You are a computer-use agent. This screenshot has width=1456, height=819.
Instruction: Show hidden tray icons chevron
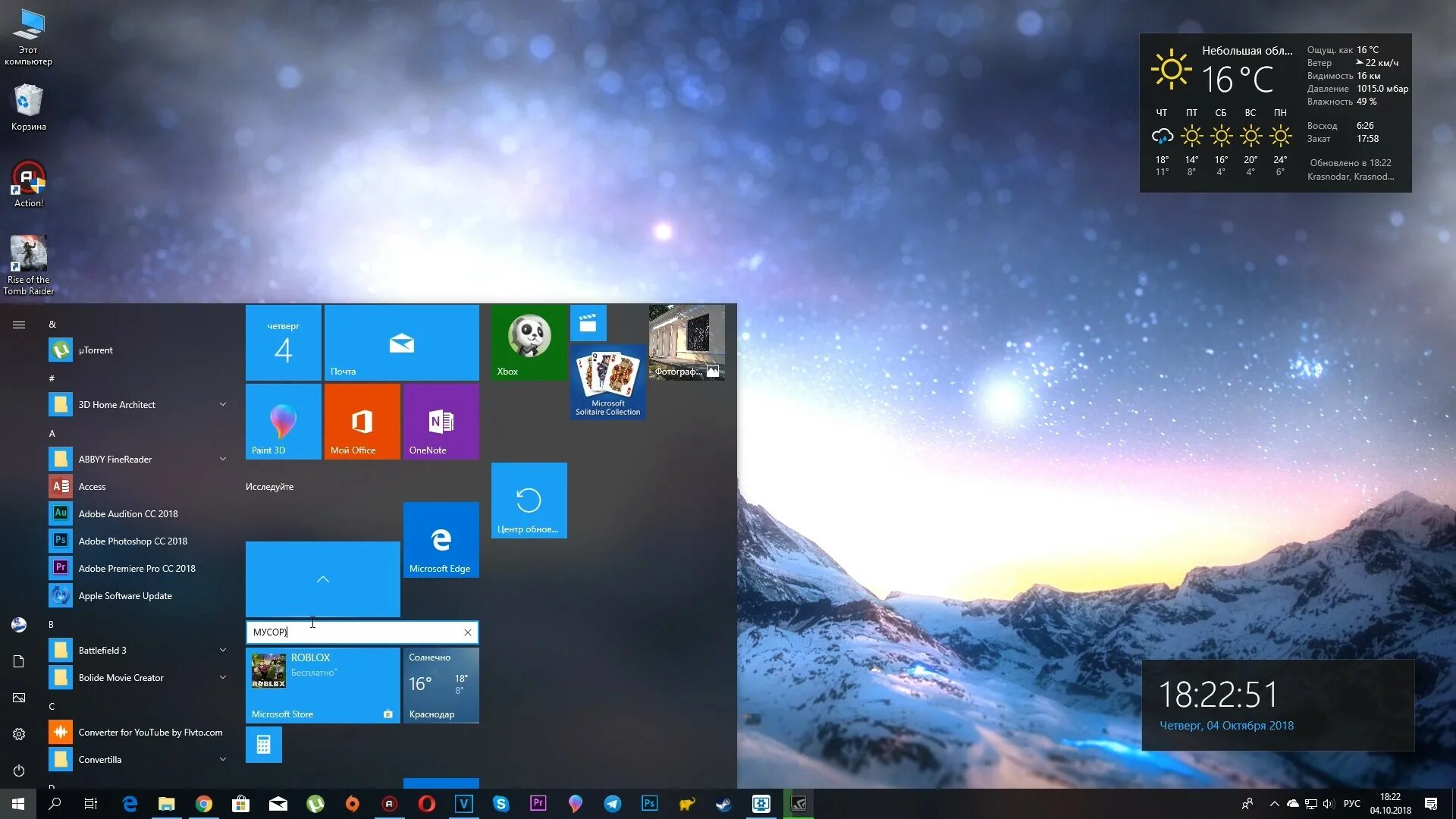pos(1274,804)
